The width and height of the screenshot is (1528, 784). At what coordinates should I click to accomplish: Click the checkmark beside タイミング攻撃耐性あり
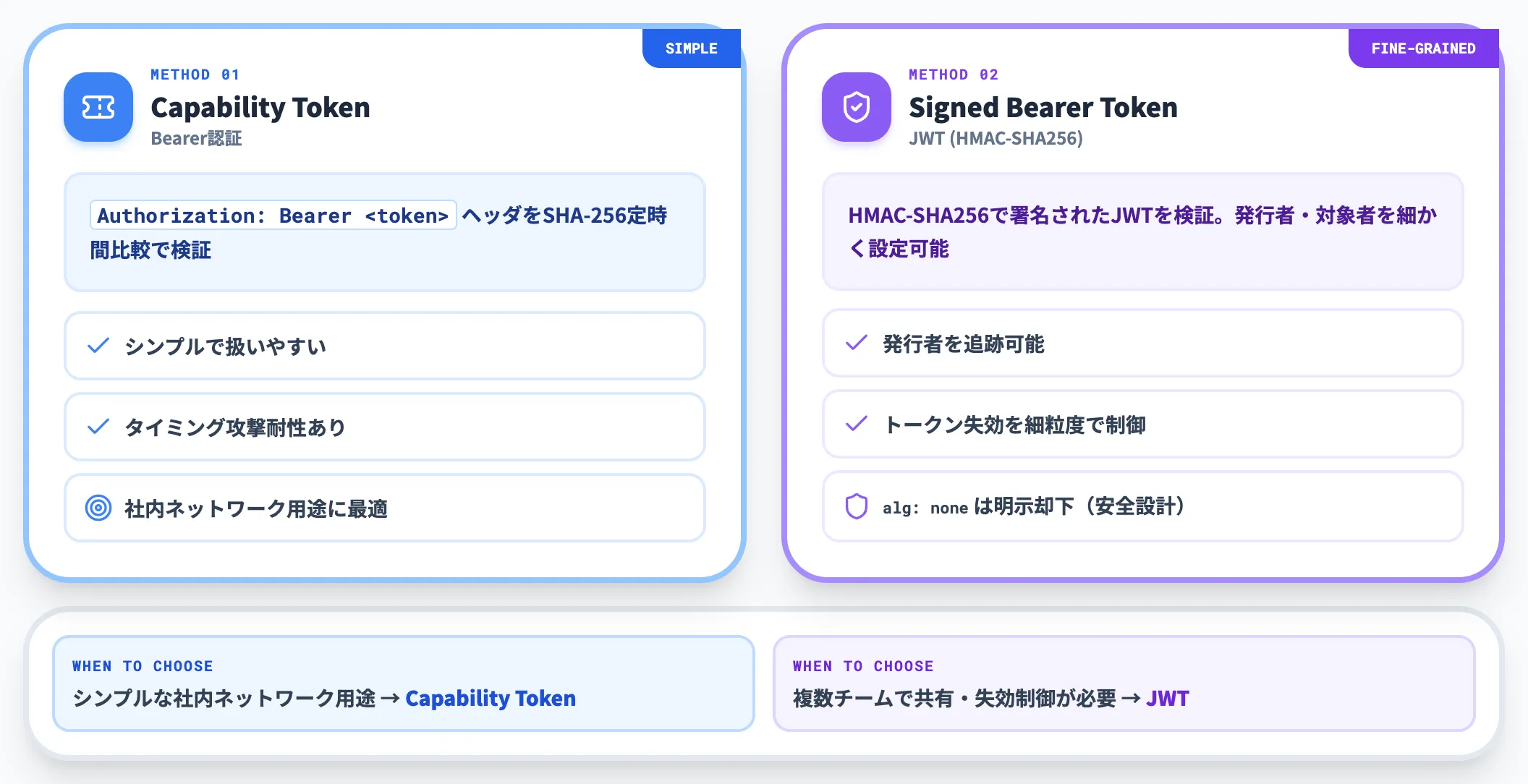[98, 427]
